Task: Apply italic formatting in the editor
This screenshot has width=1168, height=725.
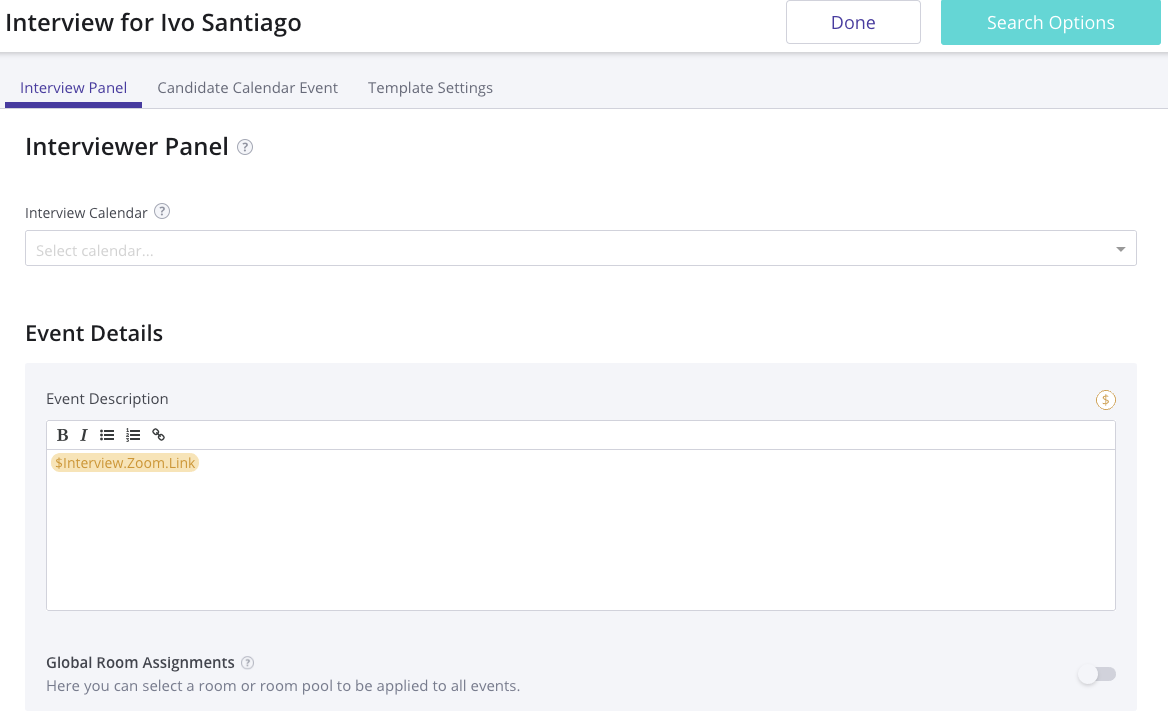Action: (84, 435)
